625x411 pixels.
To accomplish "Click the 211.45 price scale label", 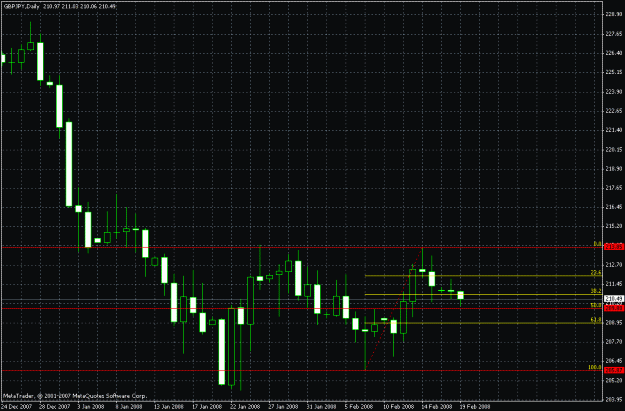I will (613, 284).
